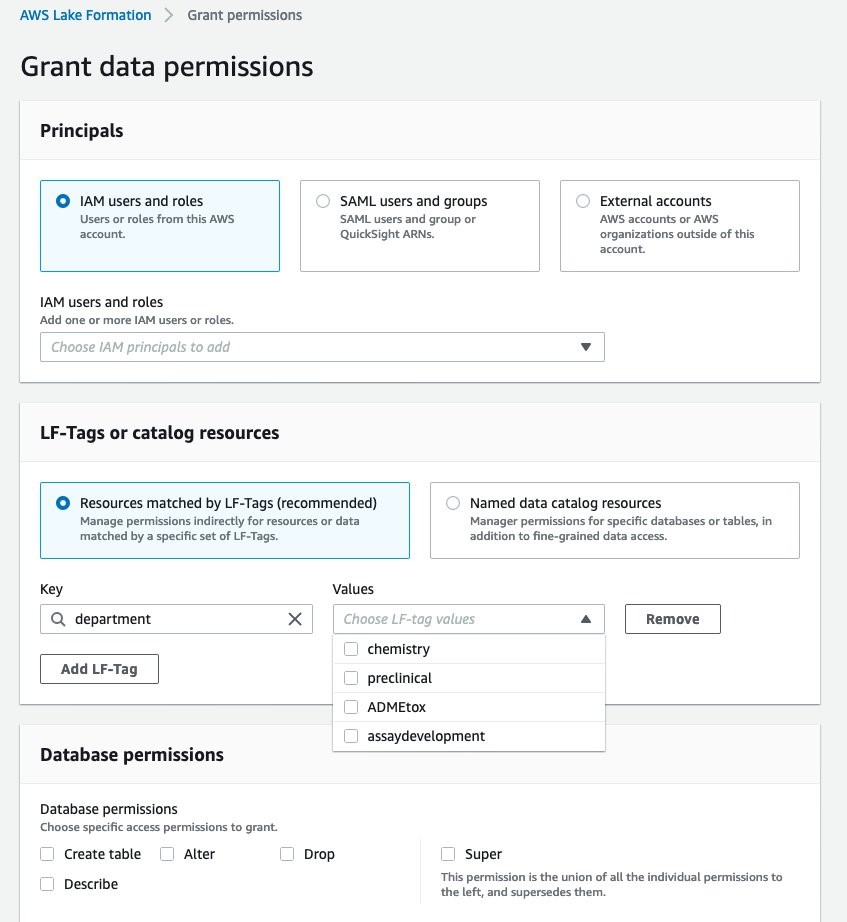Screen dimensions: 847x922
Task: Click the Super permission description text
Action: coord(612,884)
